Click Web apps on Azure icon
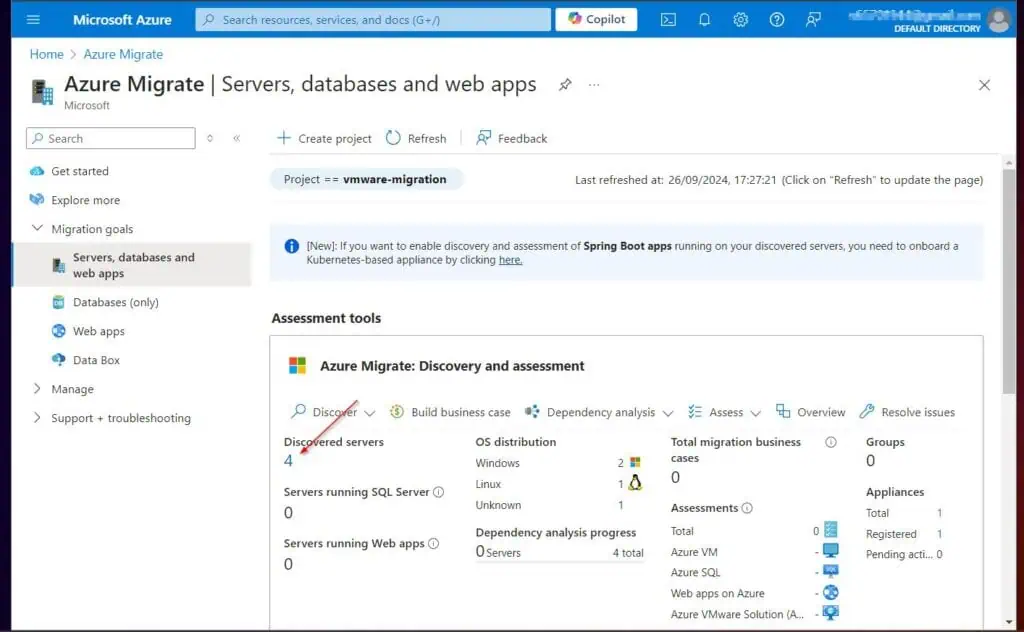 tap(831, 592)
